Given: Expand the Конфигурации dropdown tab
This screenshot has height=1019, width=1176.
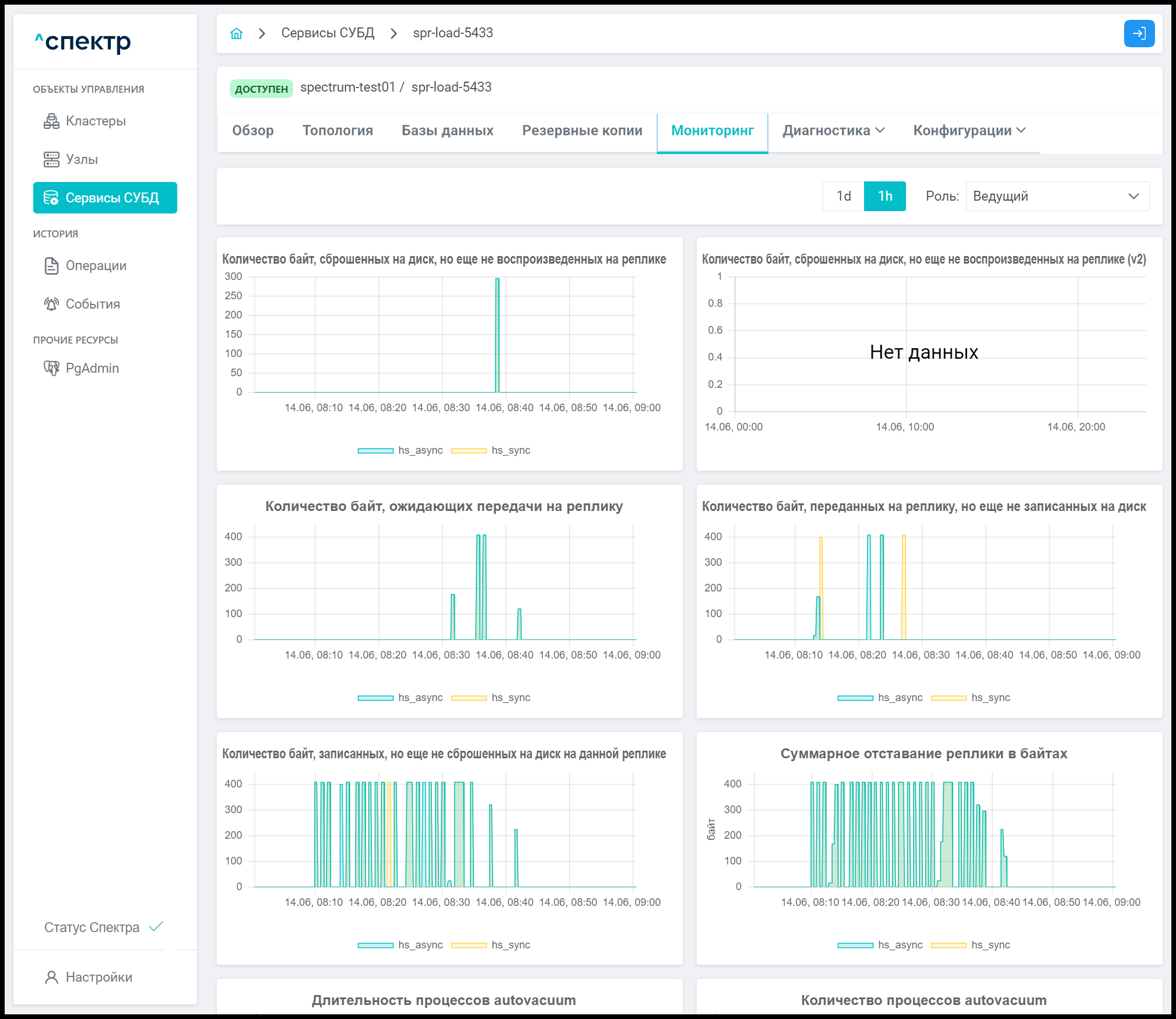Looking at the screenshot, I should (x=968, y=131).
